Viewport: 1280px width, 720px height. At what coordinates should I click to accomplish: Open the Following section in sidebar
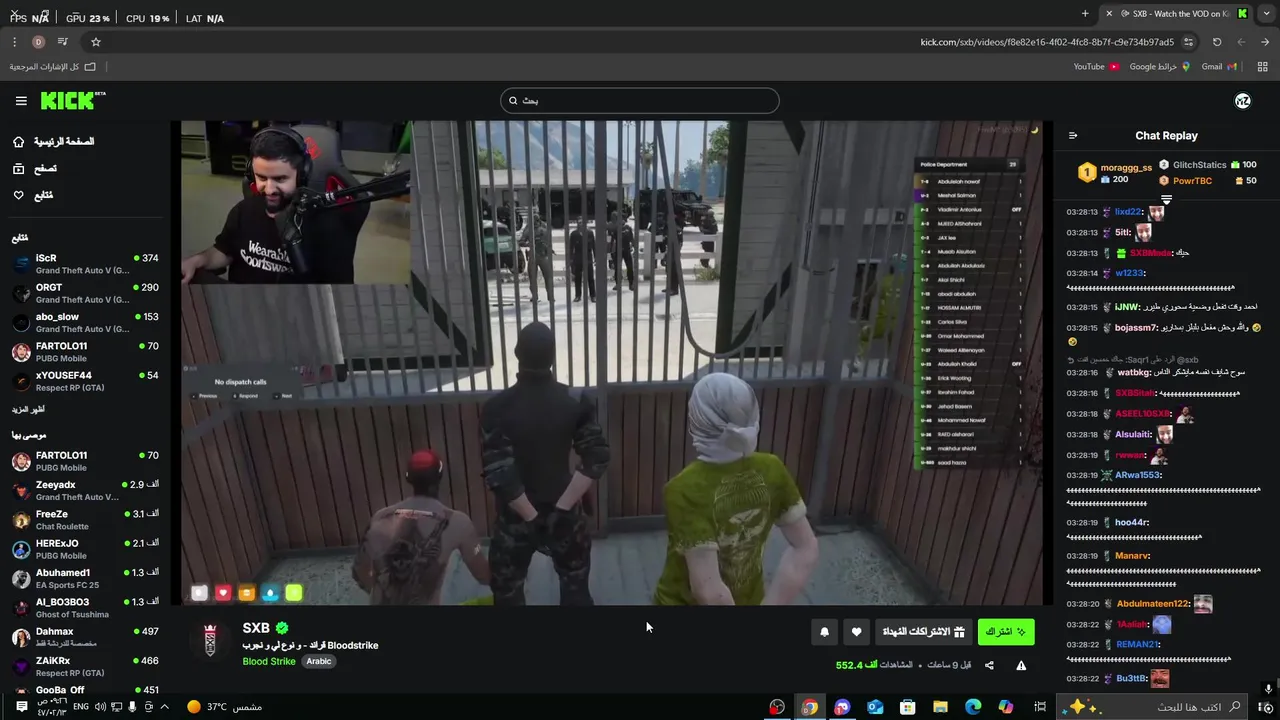pos(33,195)
